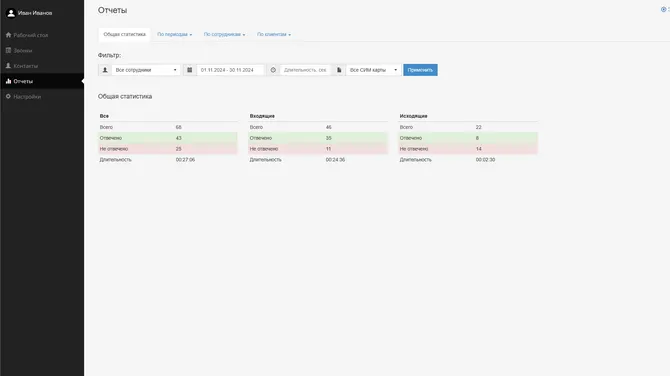Select Отчеты chart icon in sidebar

(8, 81)
